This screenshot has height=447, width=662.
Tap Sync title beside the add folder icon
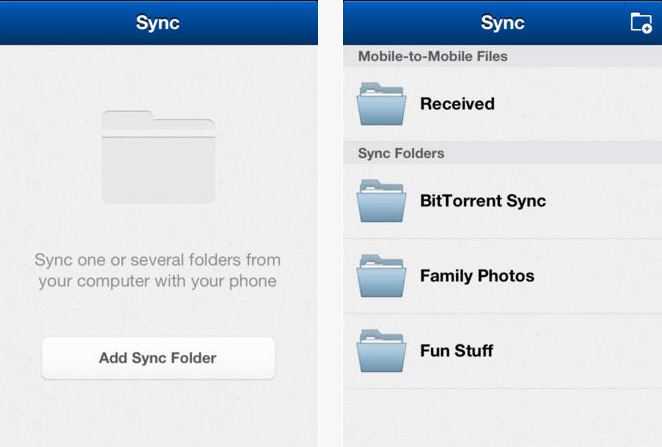tap(502, 23)
